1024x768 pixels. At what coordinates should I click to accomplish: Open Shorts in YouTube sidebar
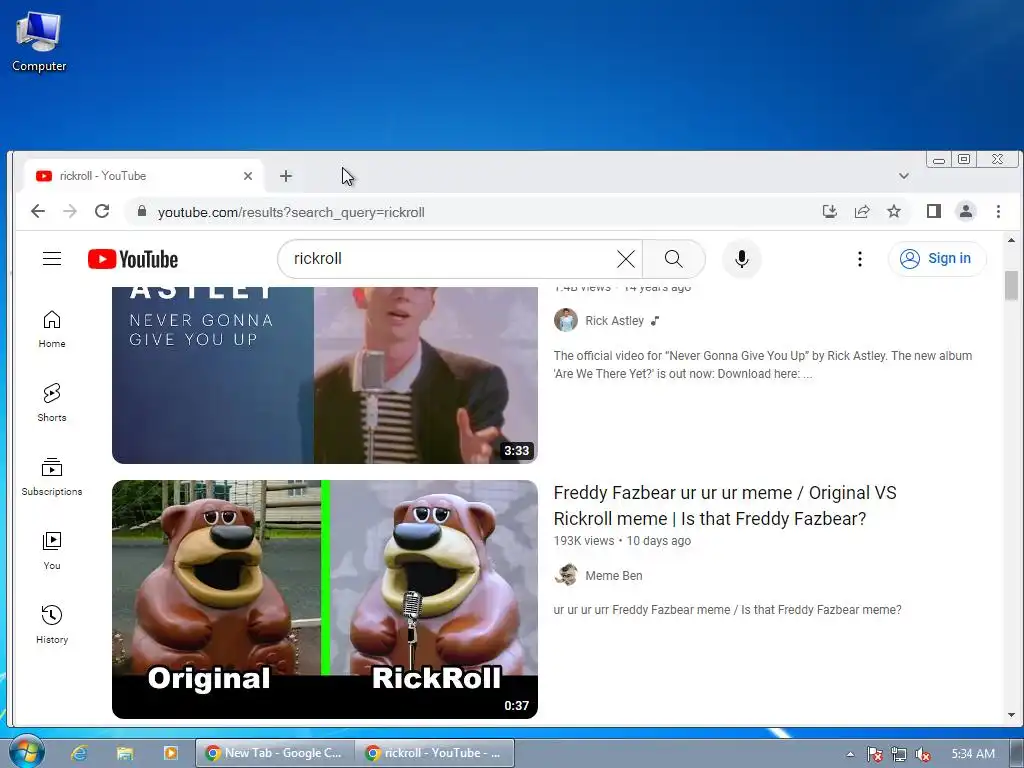52,403
